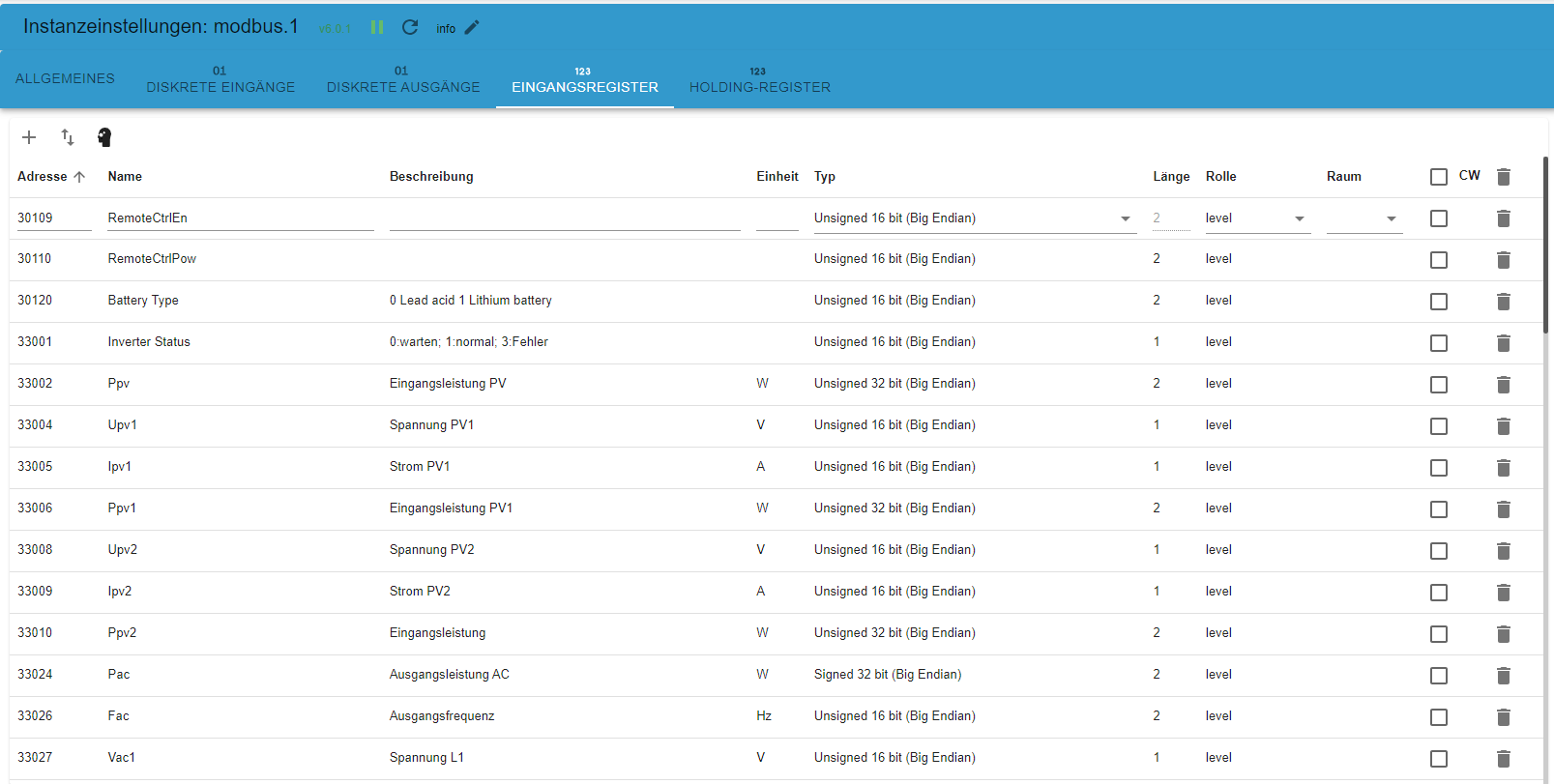1554x784 pixels.
Task: Select 'Ausgangsleistung AC' description cell
Action: [x=450, y=675]
